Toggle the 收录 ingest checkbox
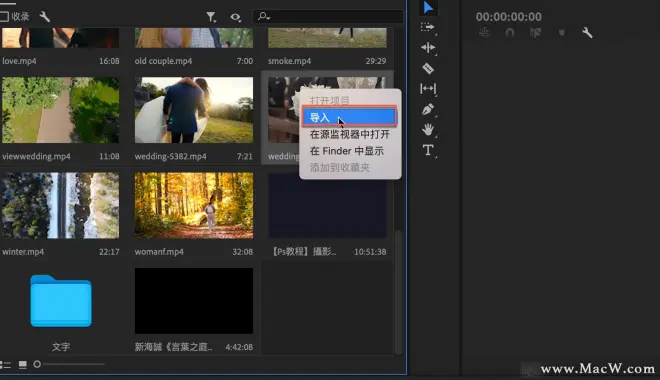660x380 pixels. tap(4, 17)
